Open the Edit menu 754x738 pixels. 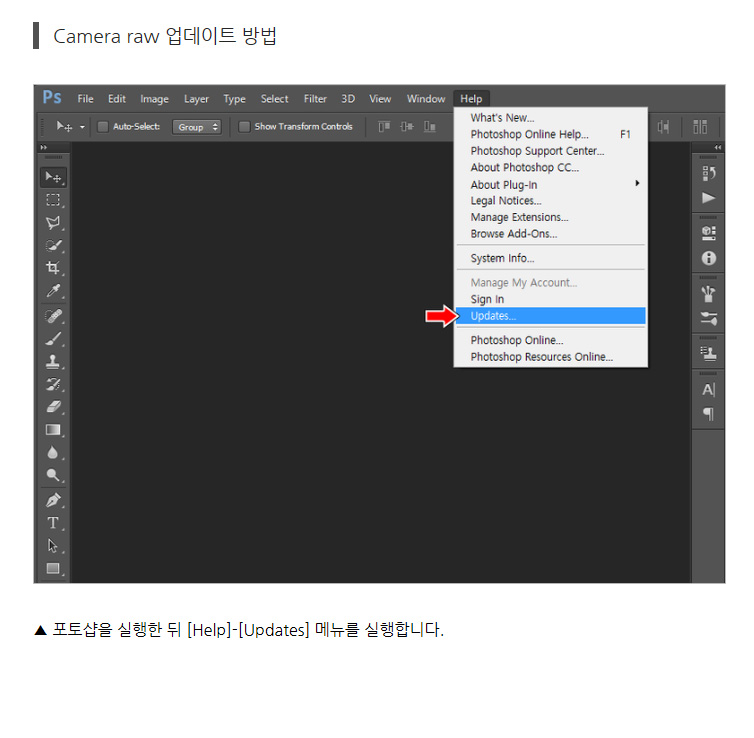click(117, 99)
